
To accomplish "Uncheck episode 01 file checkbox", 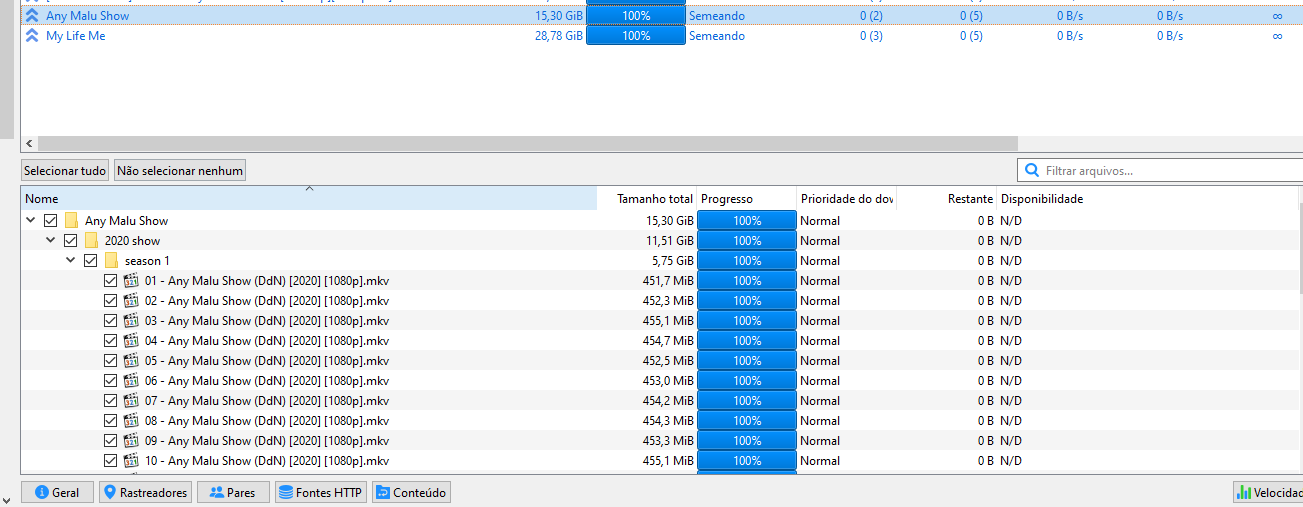I will point(111,281).
